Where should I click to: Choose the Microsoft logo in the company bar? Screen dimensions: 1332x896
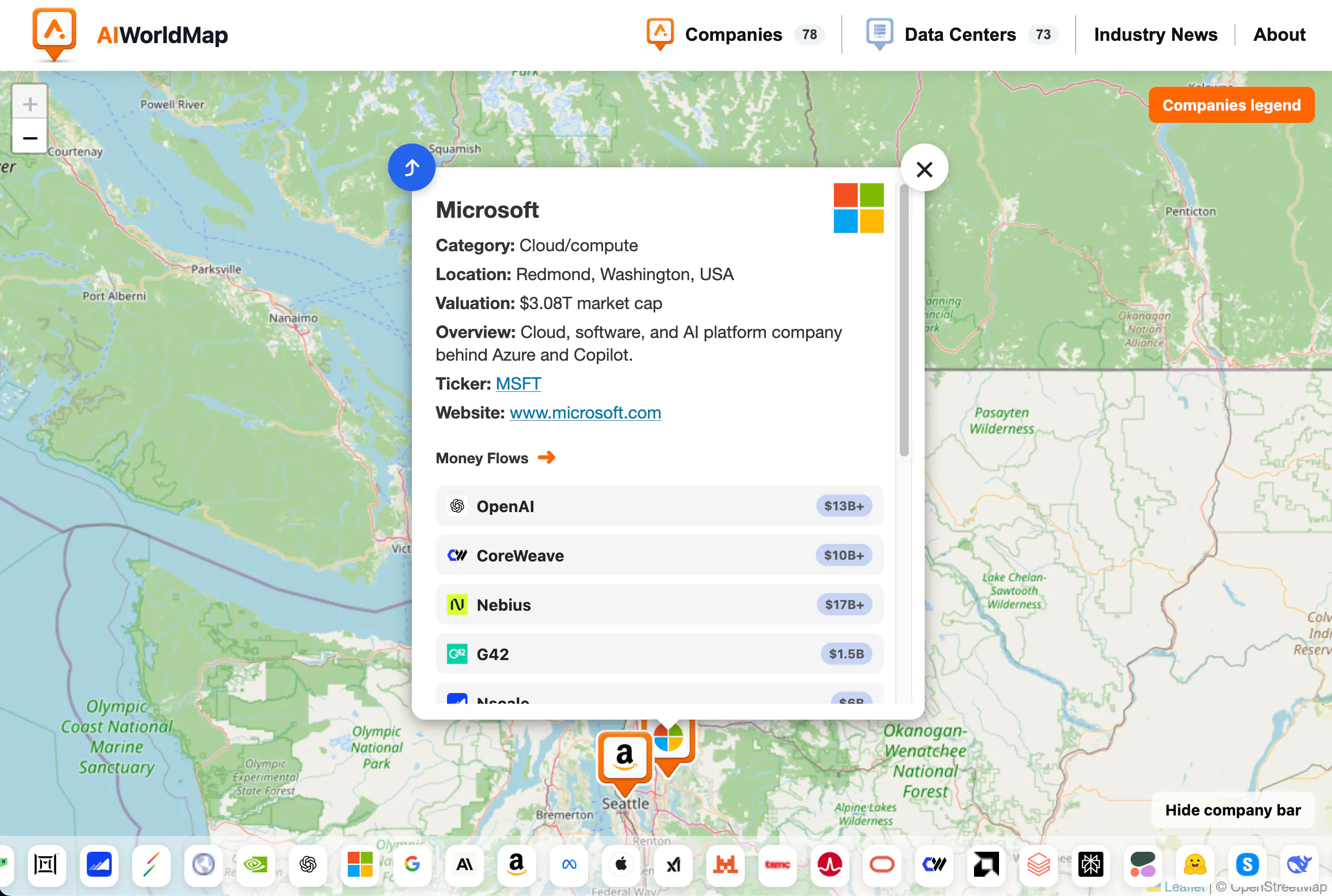360,865
